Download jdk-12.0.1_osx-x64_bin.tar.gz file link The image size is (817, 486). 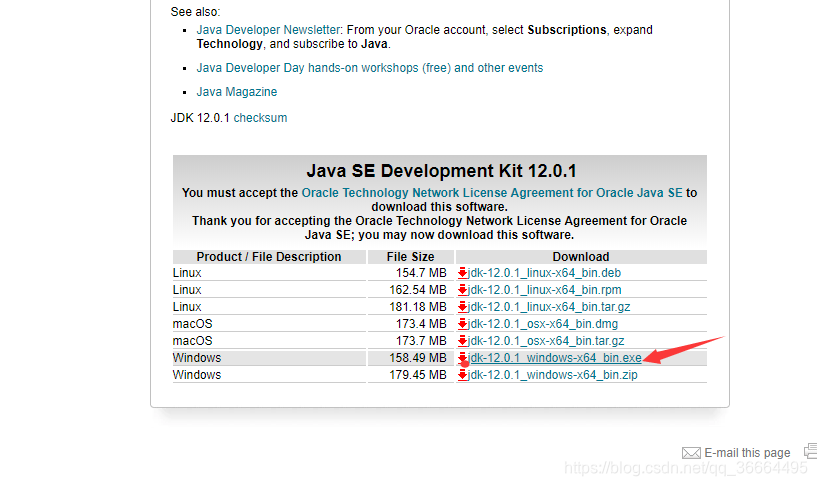[x=546, y=341]
